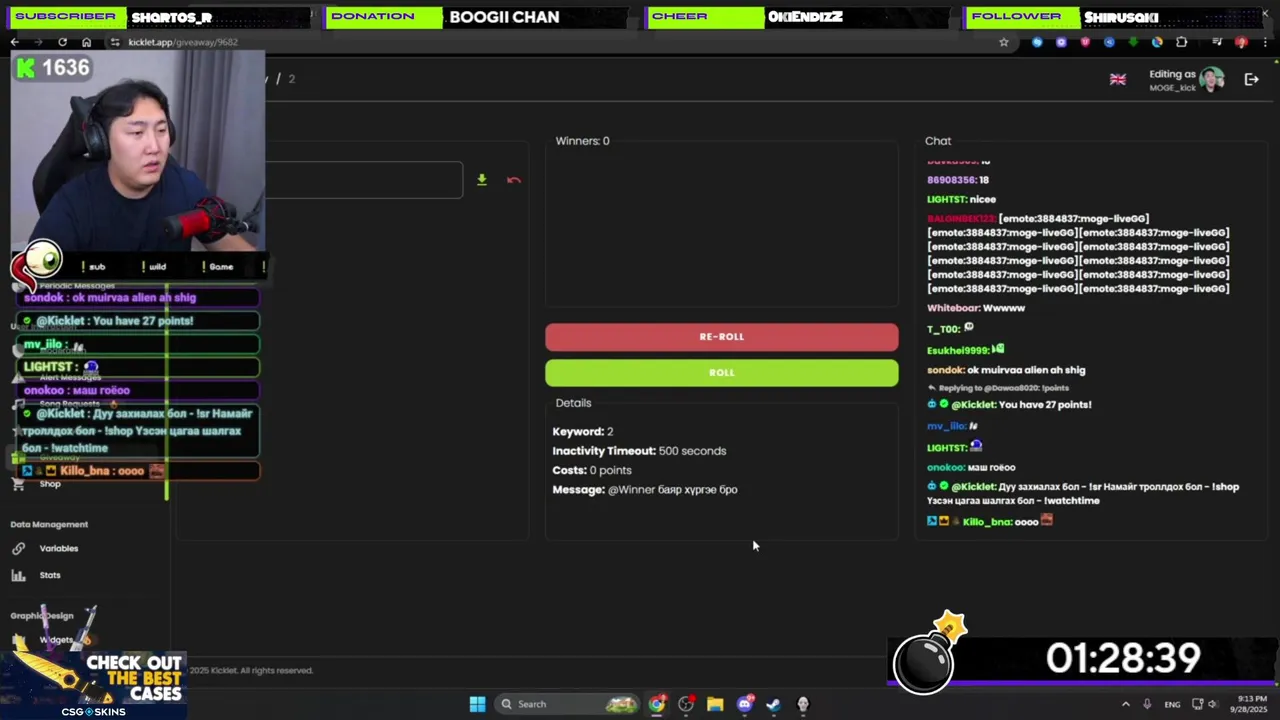
Task: Open the browser media control icon
Action: pos(1217,42)
